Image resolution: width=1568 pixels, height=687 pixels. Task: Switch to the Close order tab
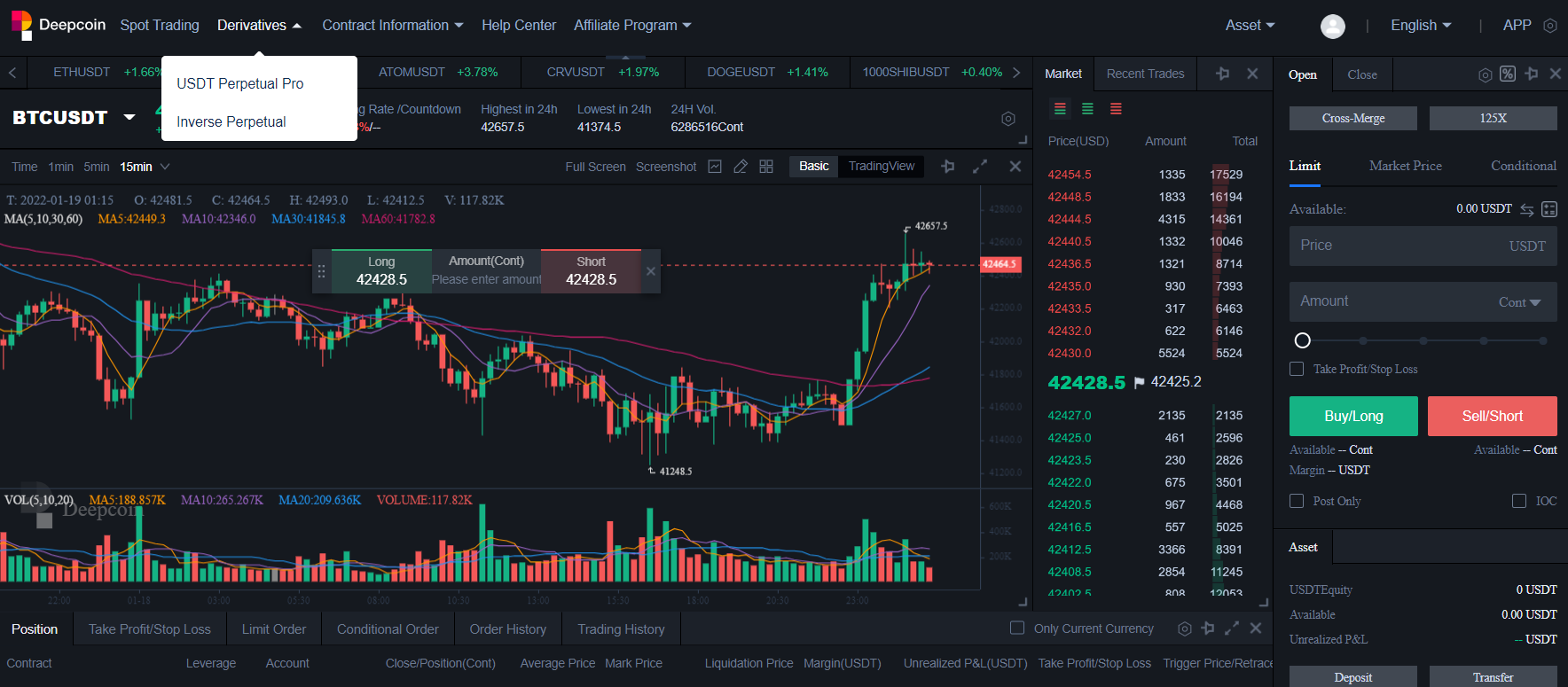click(1362, 74)
